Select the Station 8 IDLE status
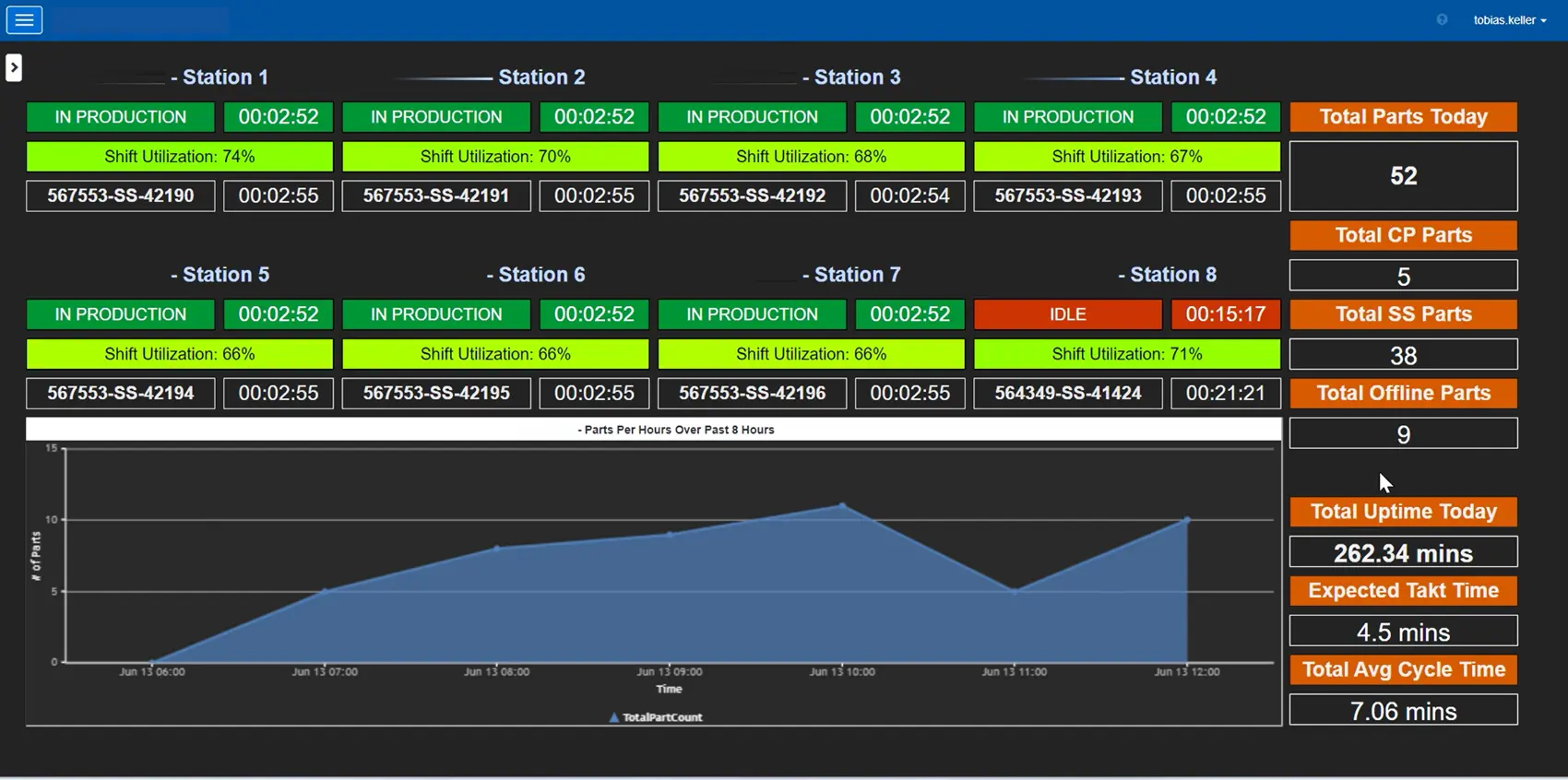This screenshot has width=1568, height=780. (1067, 314)
